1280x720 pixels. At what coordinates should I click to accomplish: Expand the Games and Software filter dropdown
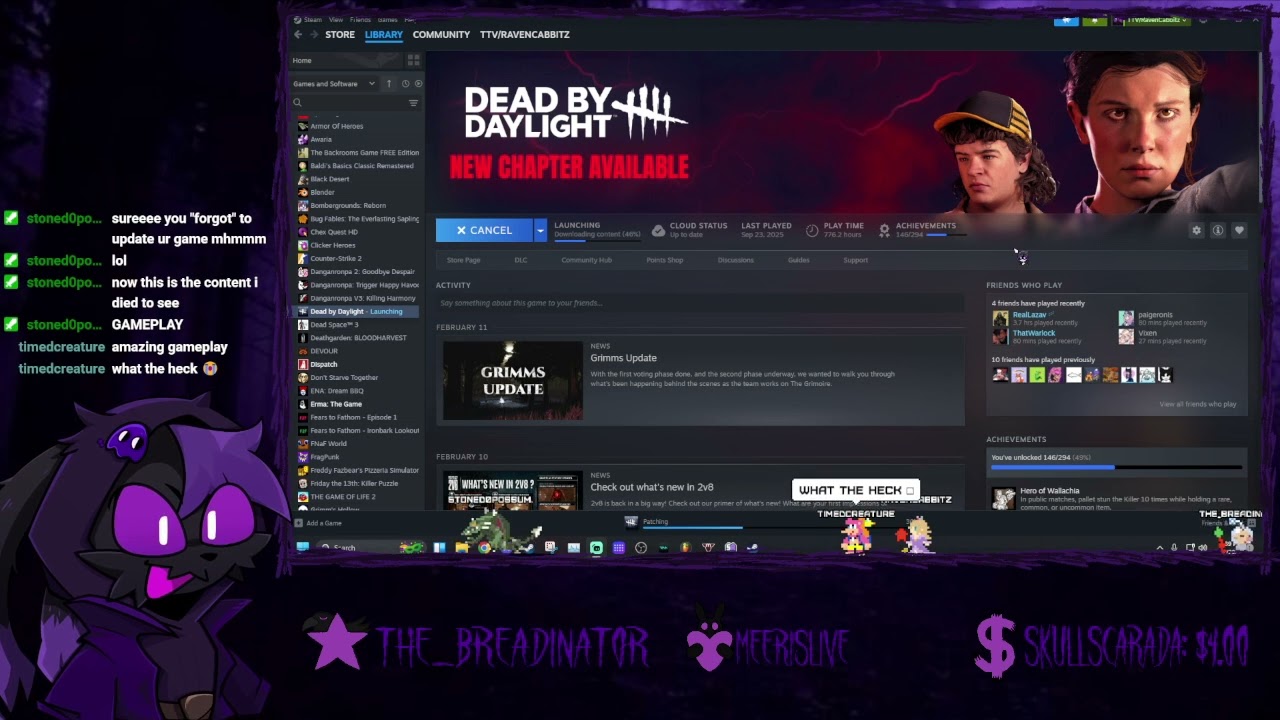tap(334, 84)
